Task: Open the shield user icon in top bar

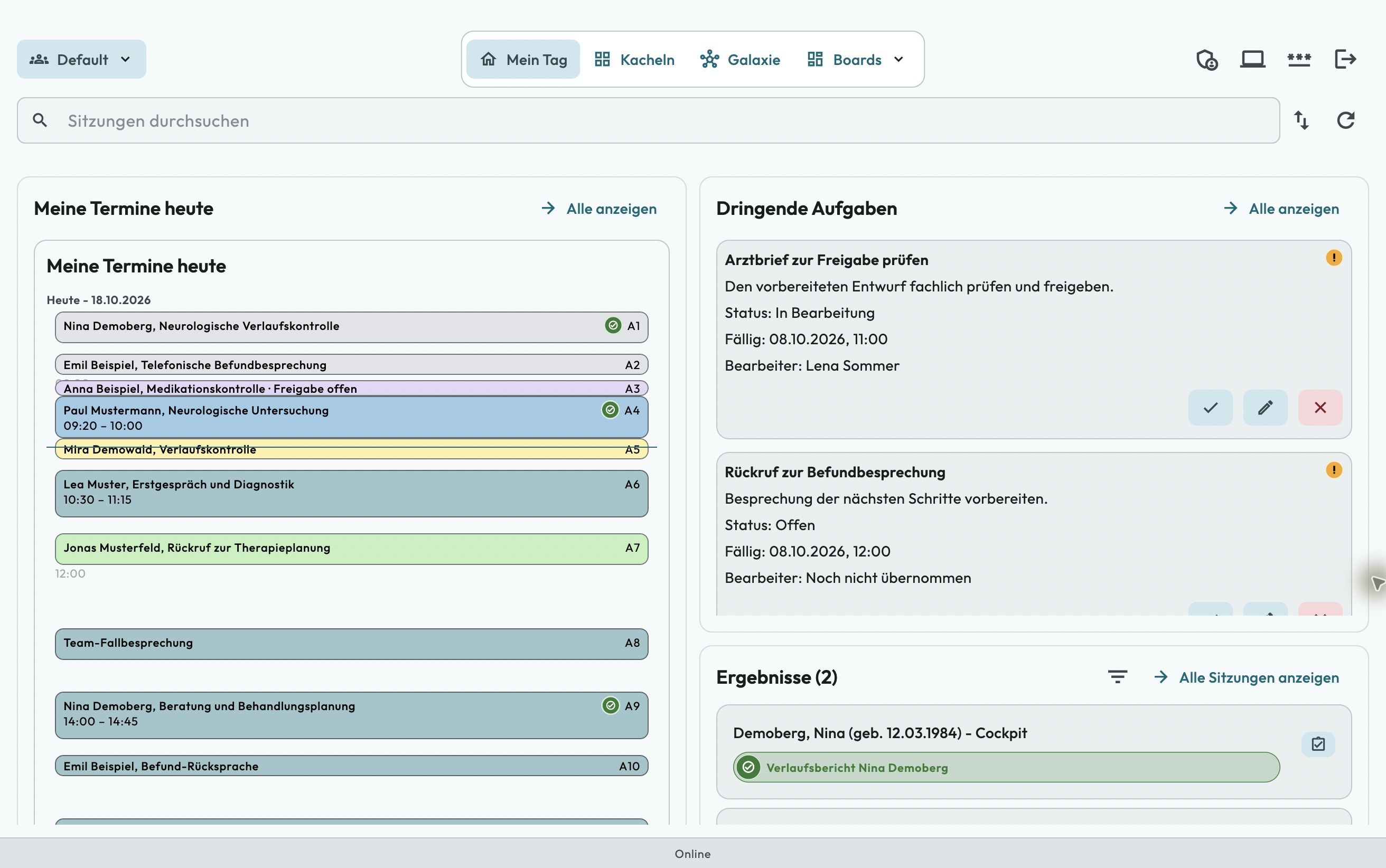Action: [x=1207, y=59]
